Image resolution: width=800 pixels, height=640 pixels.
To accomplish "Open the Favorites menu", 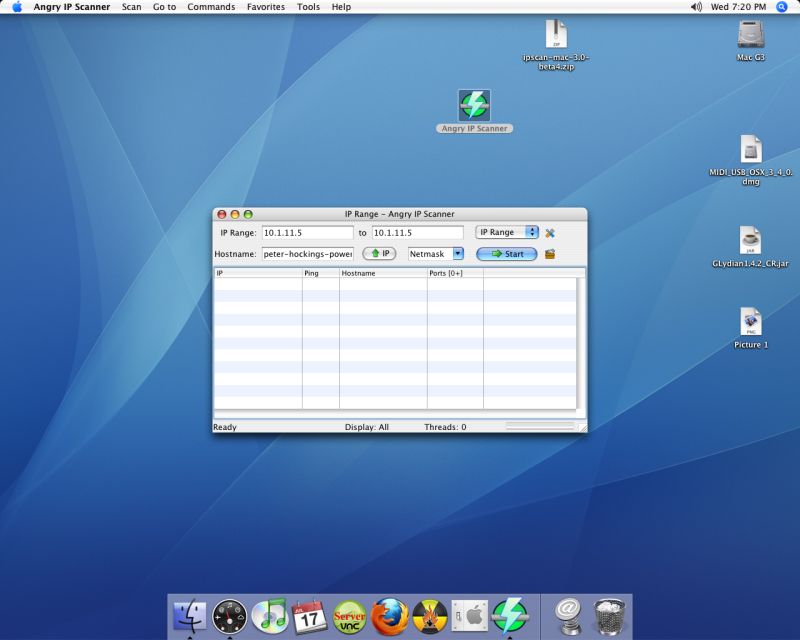I will point(266,7).
